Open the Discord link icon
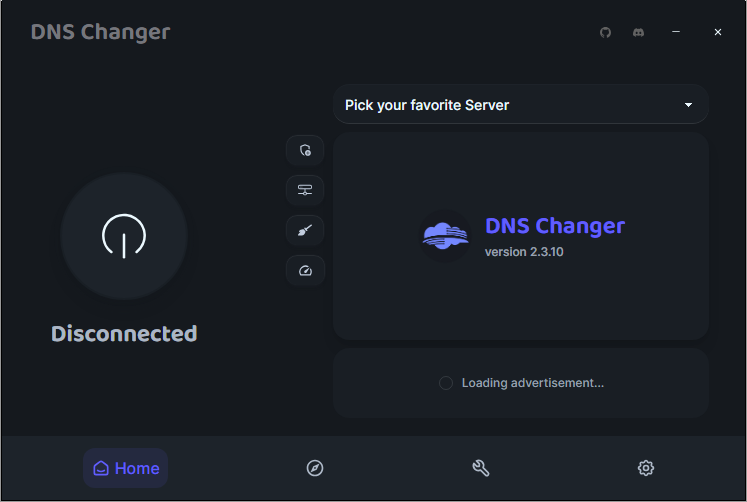The image size is (747, 502). [638, 32]
